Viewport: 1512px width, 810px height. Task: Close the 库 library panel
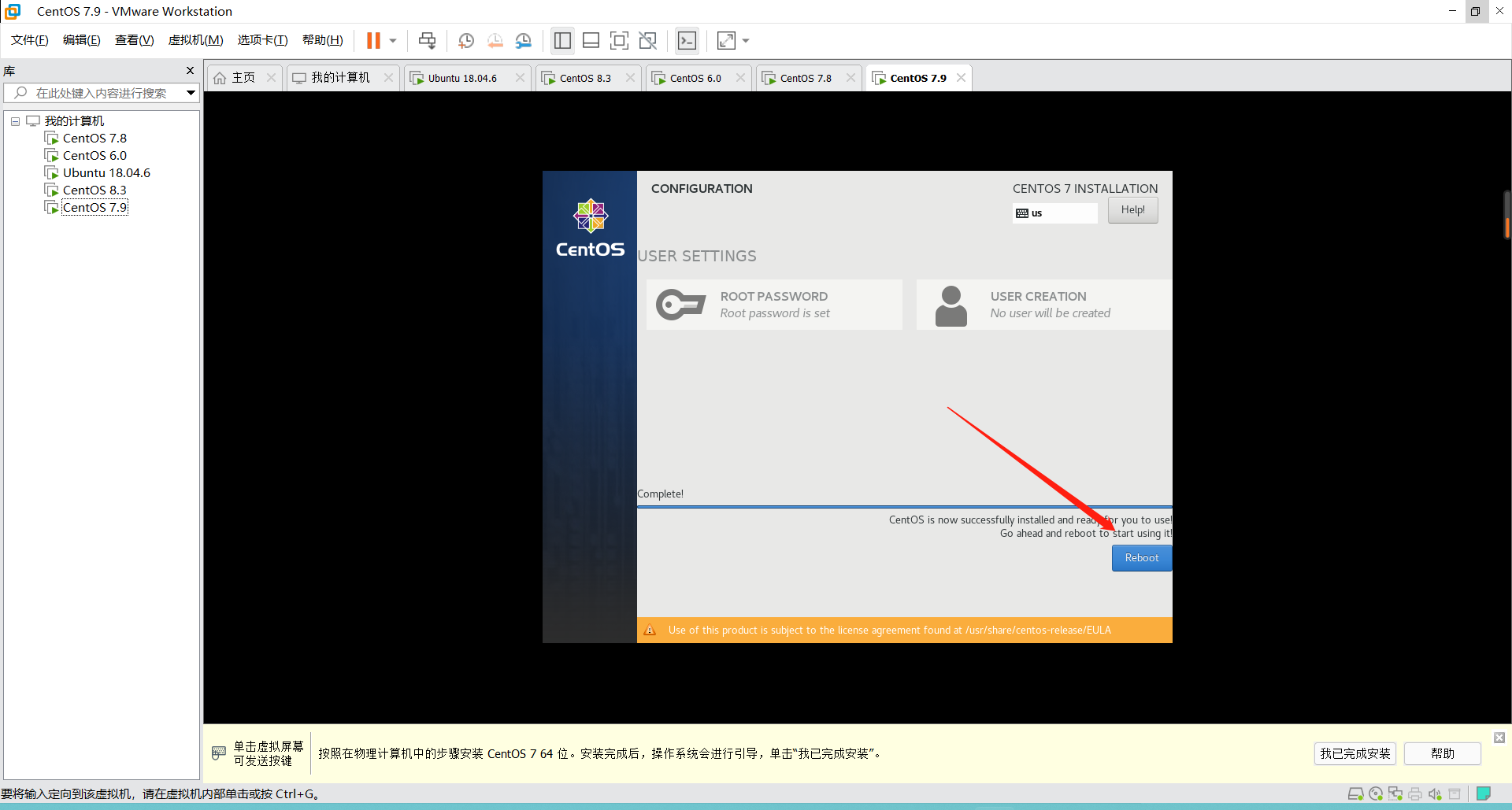point(190,71)
